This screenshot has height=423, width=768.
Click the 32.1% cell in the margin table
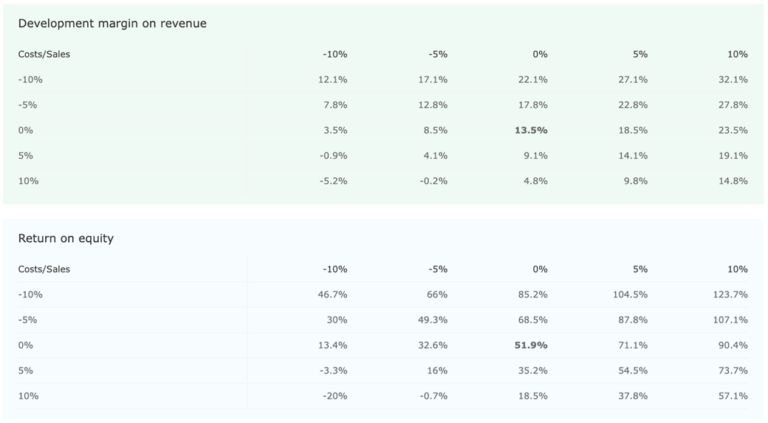[x=733, y=79]
